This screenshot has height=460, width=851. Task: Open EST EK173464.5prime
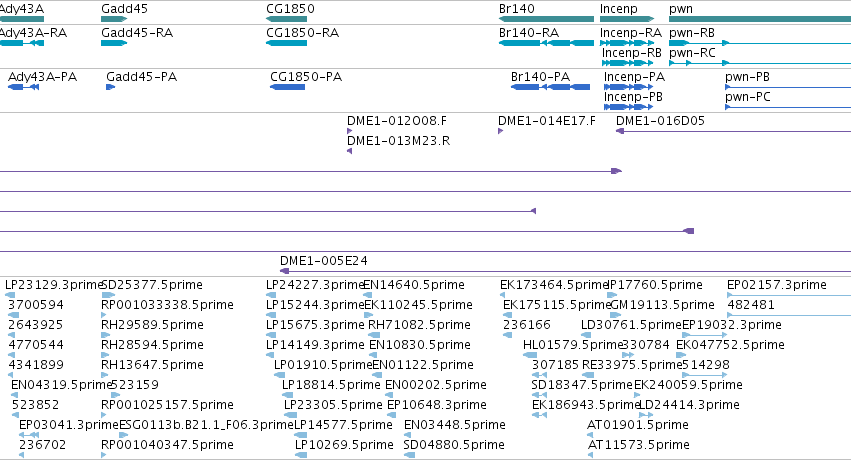554,285
